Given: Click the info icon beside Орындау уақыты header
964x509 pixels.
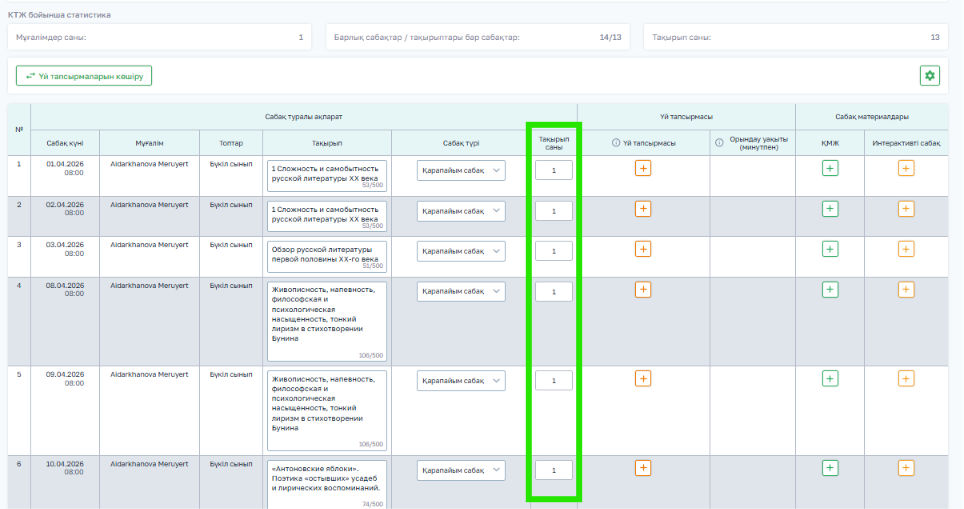Looking at the screenshot, I should coord(719,143).
